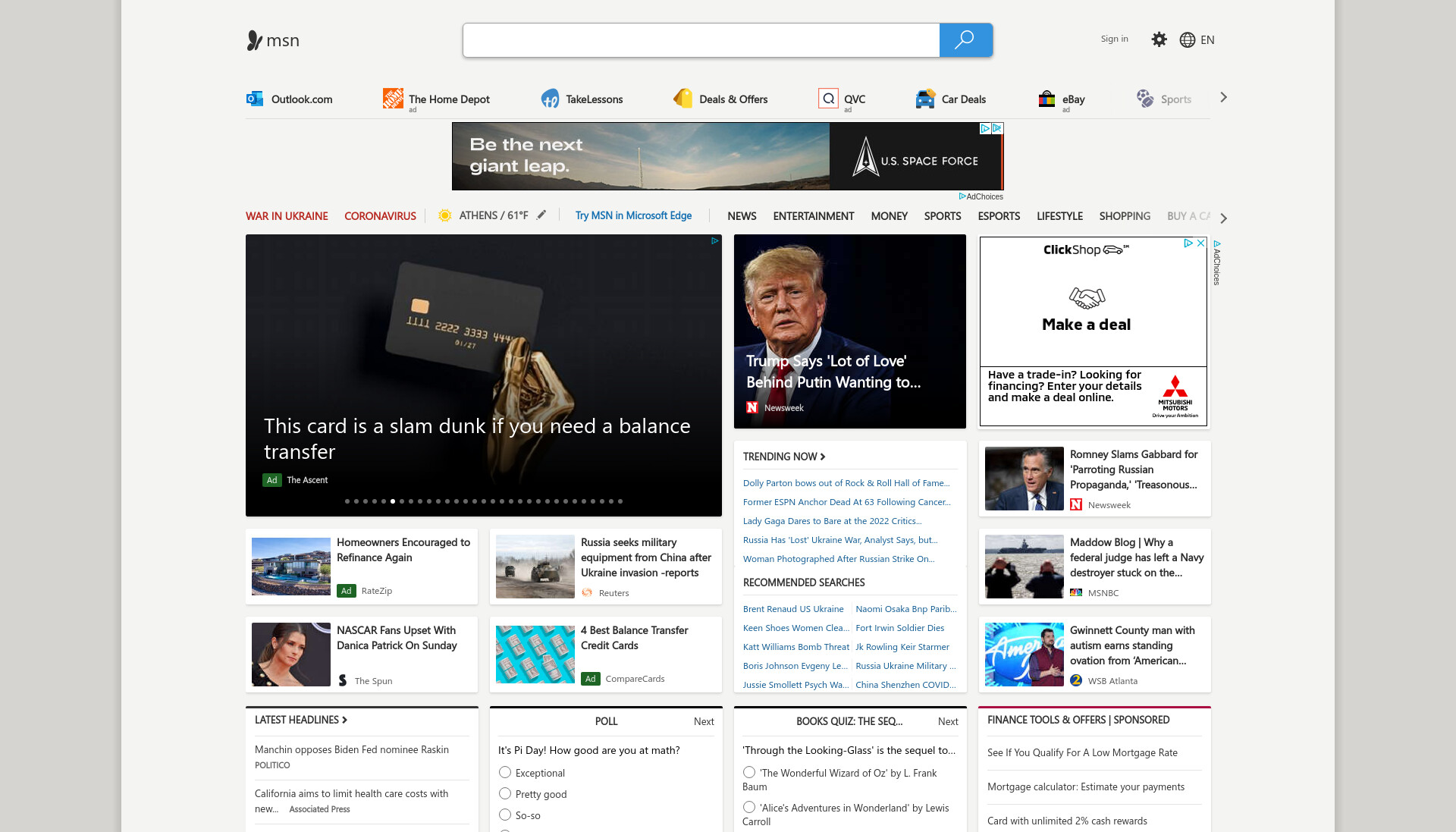Expand navigation categories with right chevron
The image size is (1456, 832).
point(1223,218)
